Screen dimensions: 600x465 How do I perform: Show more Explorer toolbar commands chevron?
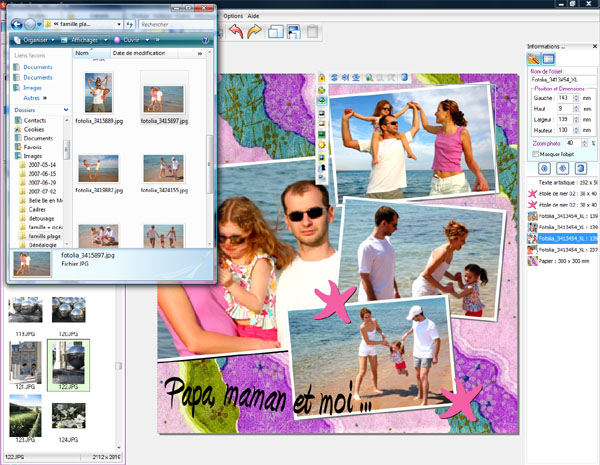tap(158, 40)
